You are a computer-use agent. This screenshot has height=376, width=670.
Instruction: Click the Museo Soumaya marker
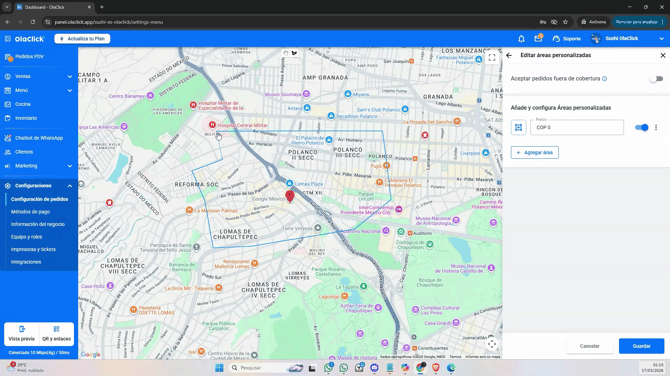(x=306, y=94)
